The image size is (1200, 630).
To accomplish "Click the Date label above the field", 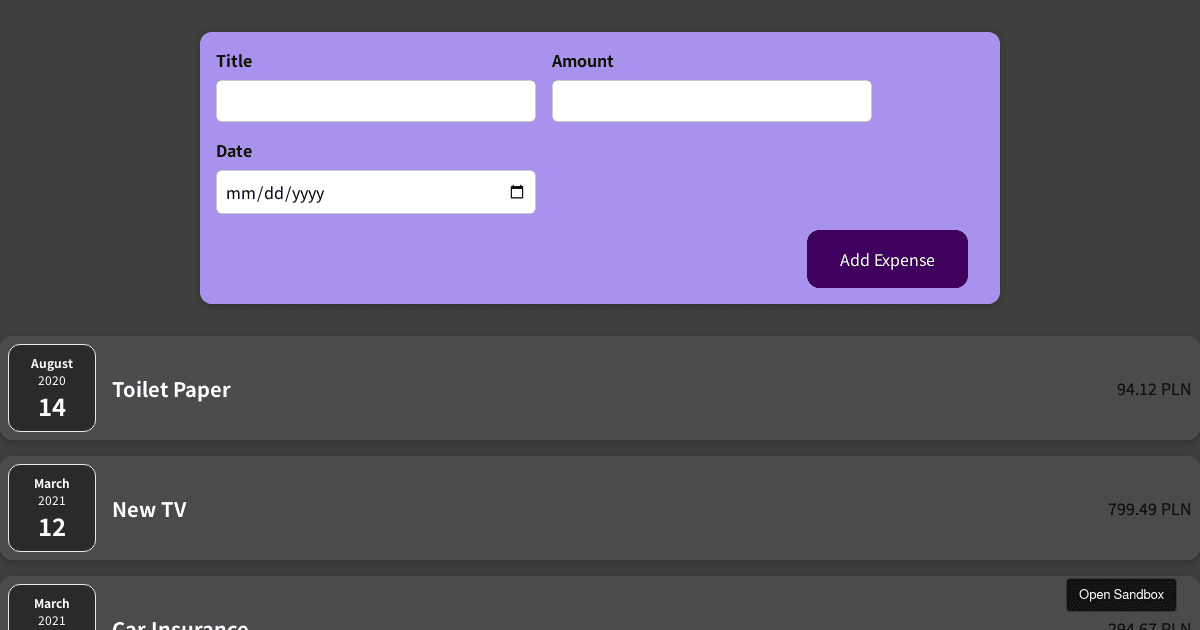I will (234, 151).
